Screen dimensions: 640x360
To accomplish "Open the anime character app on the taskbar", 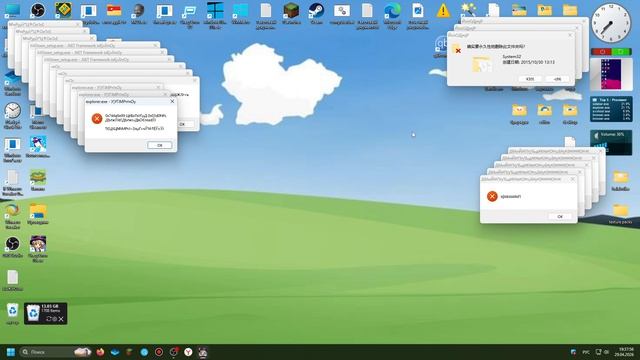I will tap(203, 352).
